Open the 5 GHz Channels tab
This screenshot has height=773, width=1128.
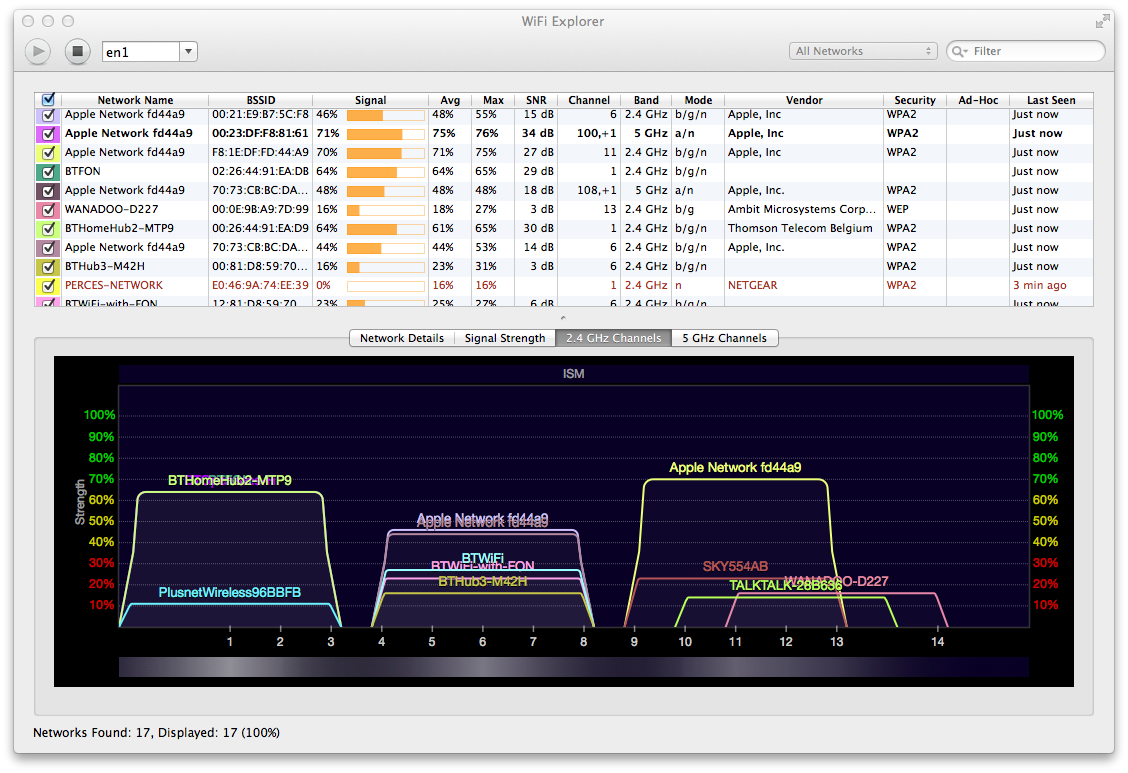(x=724, y=338)
